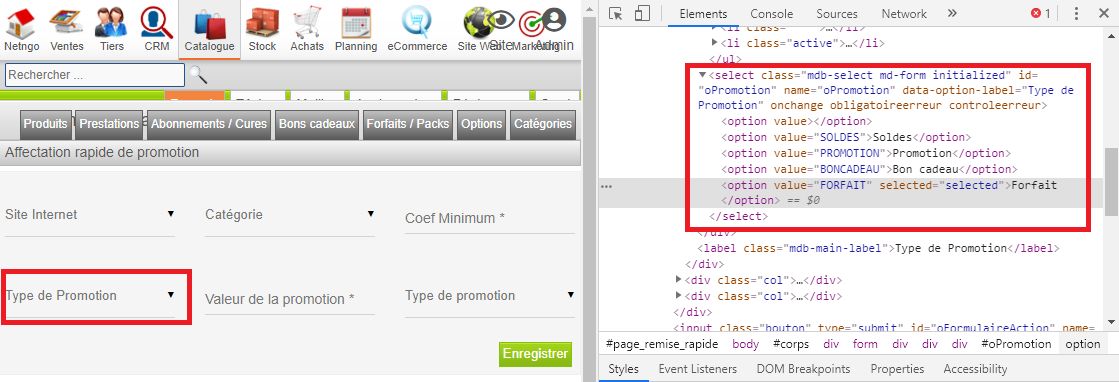Select the label mdb-main-label line
The height and width of the screenshot is (382, 1119).
pos(879,248)
